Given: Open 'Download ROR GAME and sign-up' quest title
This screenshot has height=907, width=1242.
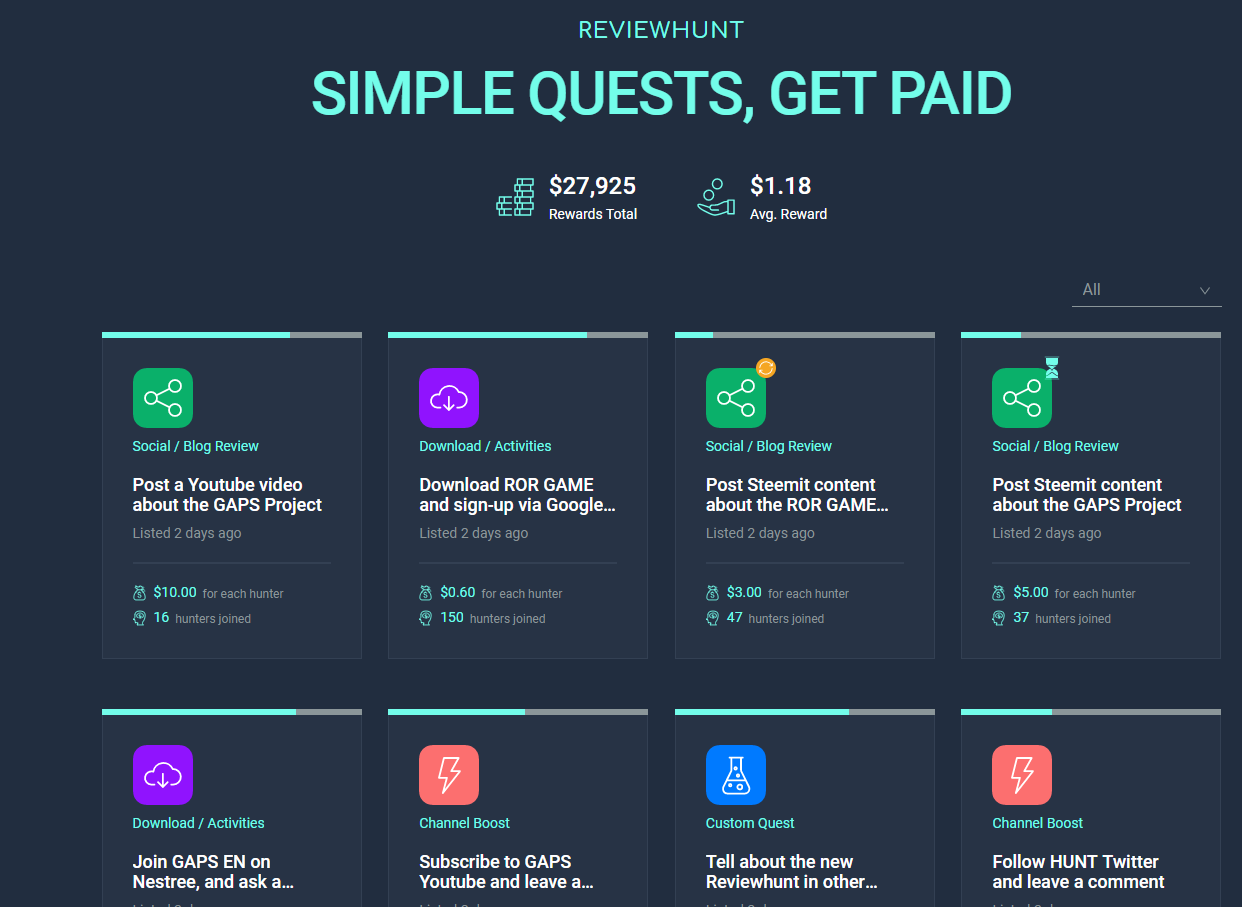Looking at the screenshot, I should [517, 495].
